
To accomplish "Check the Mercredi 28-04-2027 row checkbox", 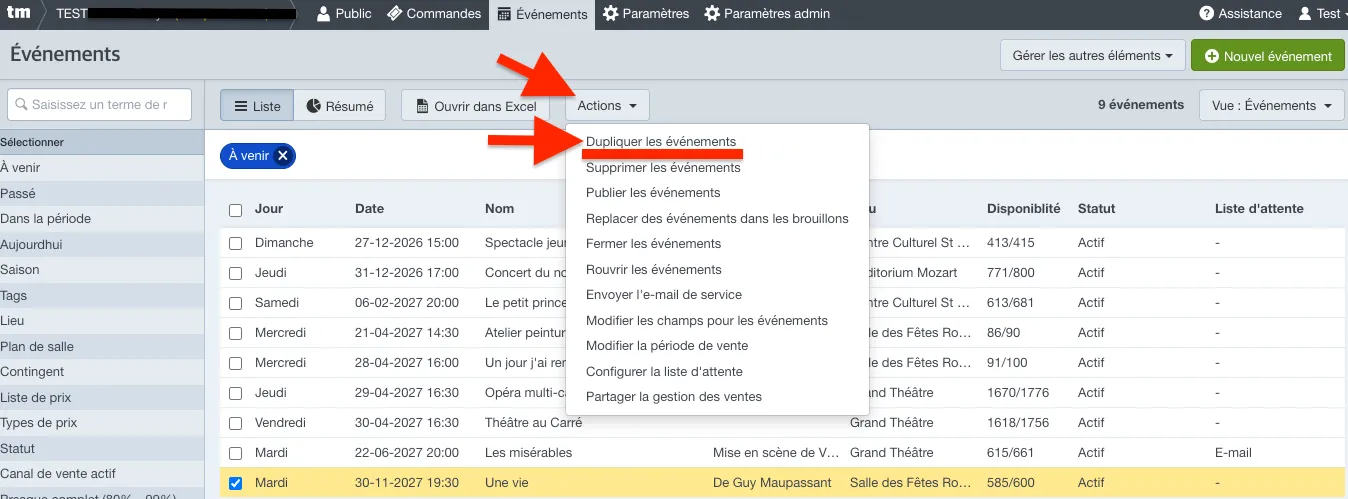I will (x=235, y=363).
